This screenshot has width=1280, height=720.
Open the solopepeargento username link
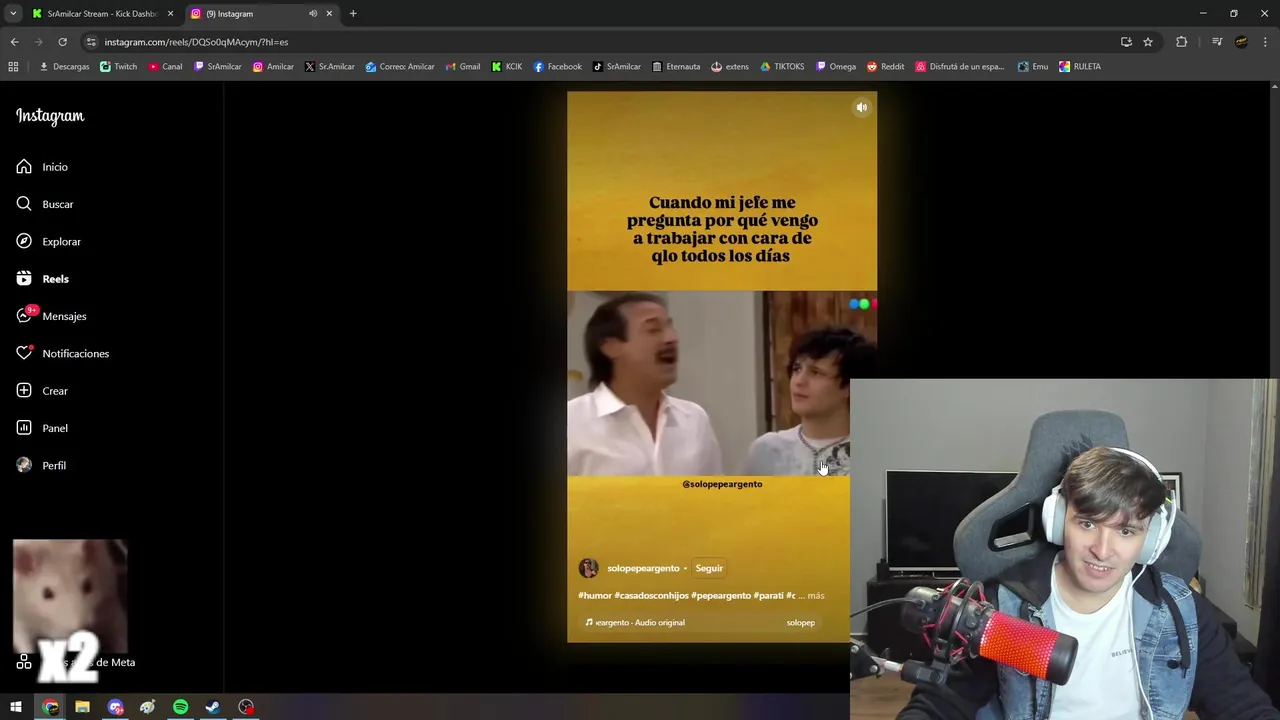pos(643,568)
